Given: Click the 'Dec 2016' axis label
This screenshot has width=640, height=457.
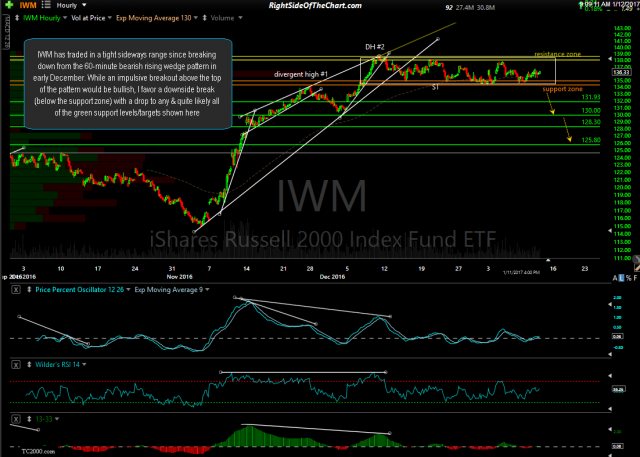Looking at the screenshot, I should [332, 277].
